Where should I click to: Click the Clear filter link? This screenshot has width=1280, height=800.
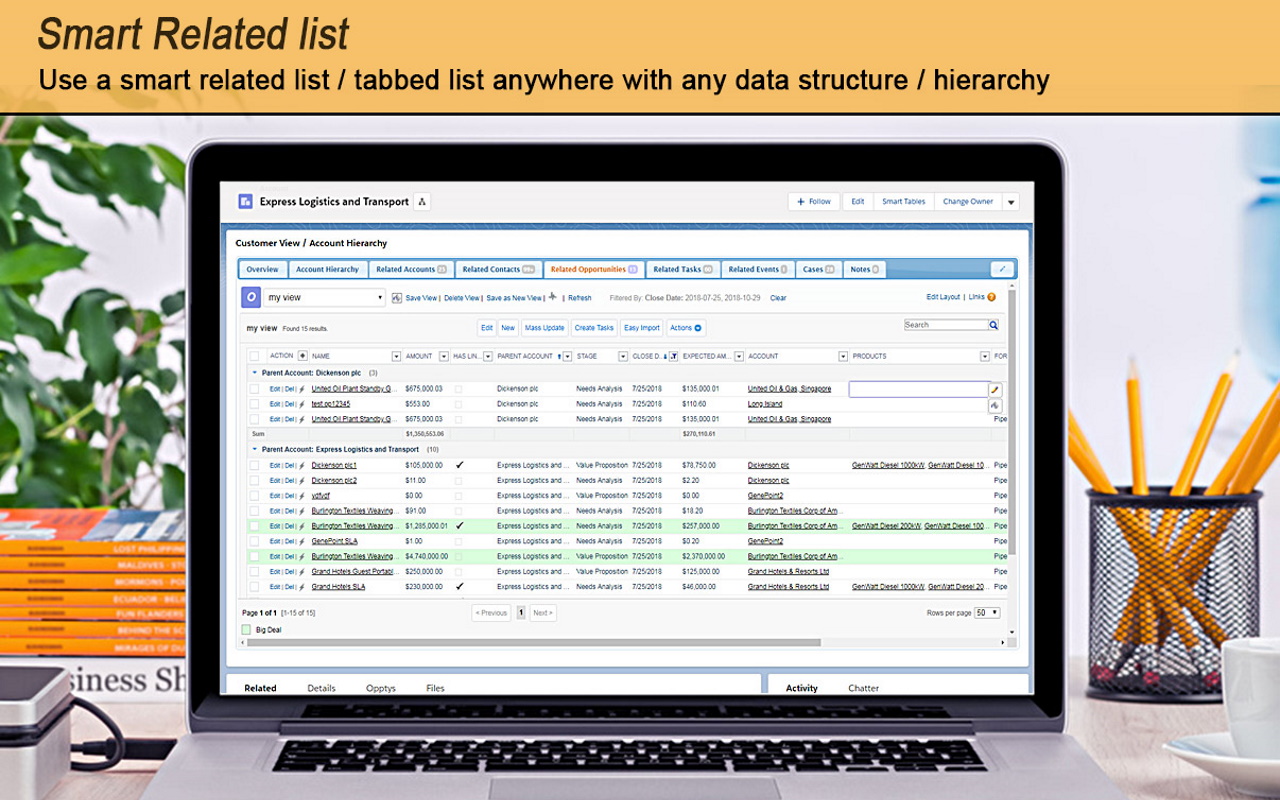pos(778,298)
